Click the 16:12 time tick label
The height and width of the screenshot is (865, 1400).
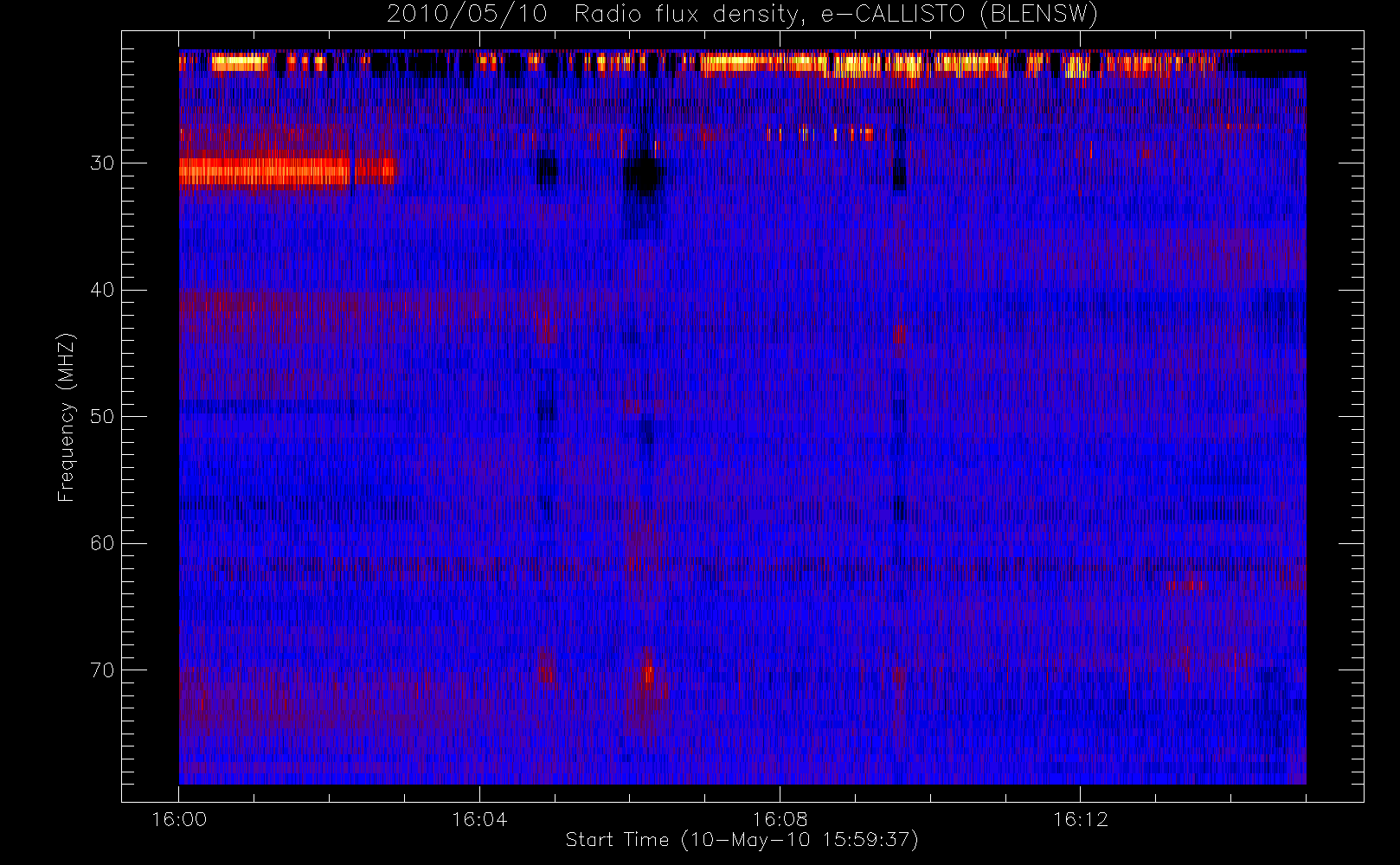[x=1080, y=819]
